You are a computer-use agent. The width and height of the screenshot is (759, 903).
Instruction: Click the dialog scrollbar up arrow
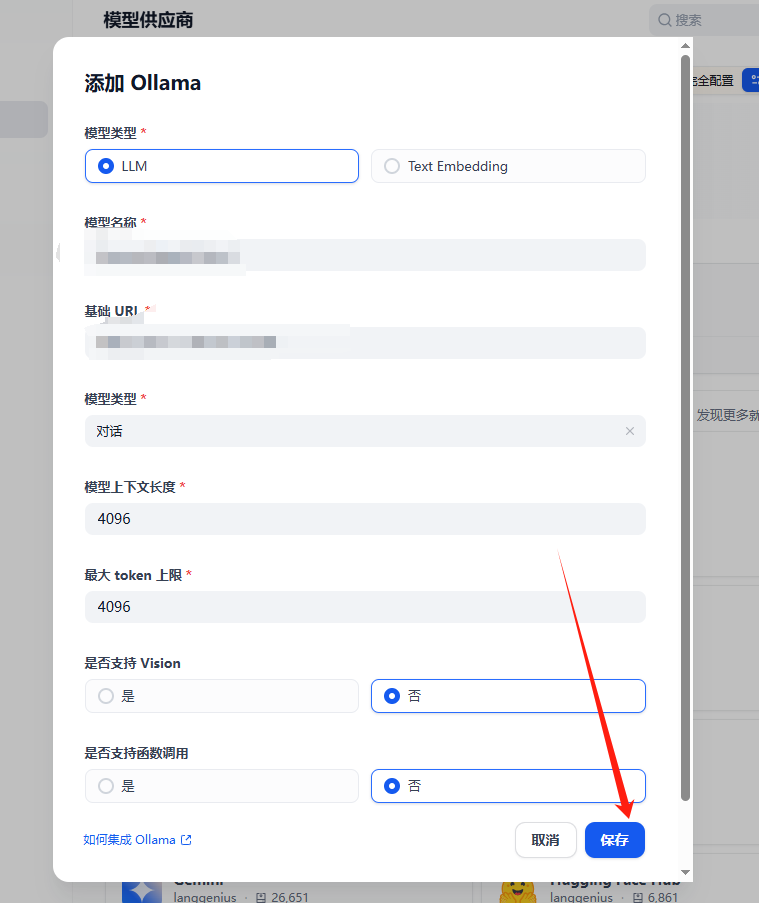tap(685, 45)
